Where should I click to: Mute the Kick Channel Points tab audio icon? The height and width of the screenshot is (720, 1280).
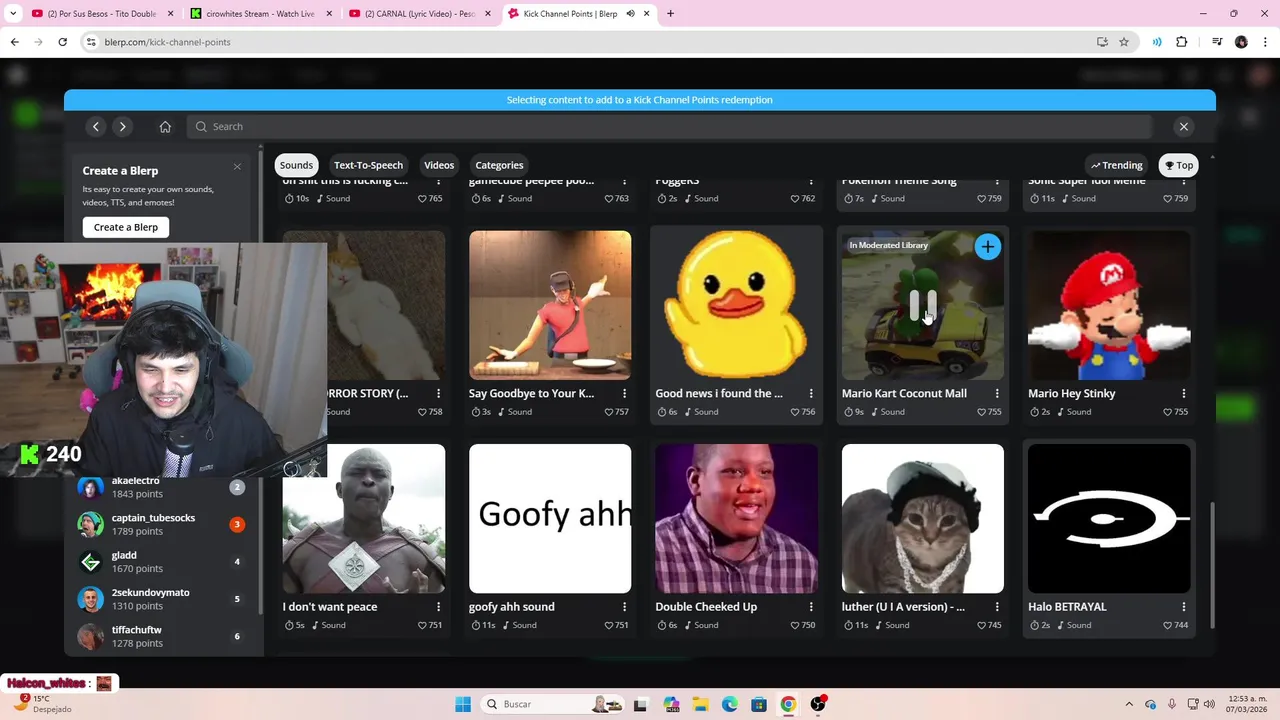coord(630,14)
